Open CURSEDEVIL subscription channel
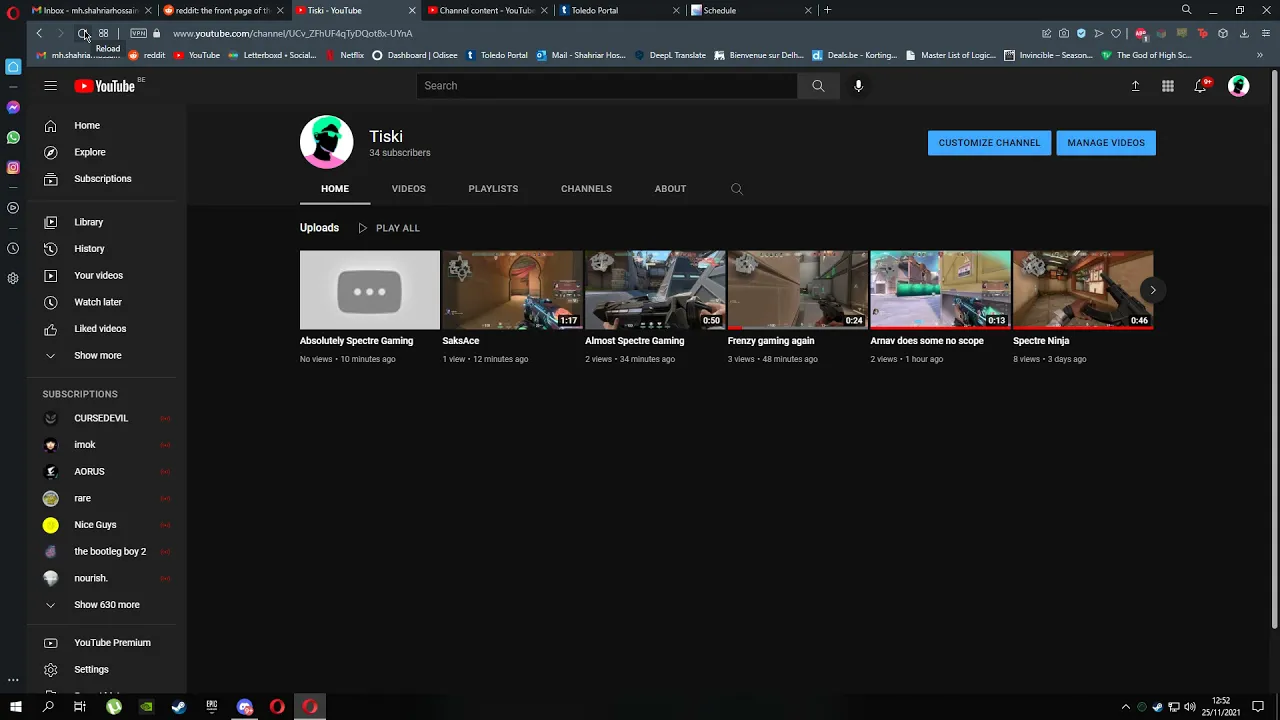The height and width of the screenshot is (720, 1280). (x=107, y=418)
